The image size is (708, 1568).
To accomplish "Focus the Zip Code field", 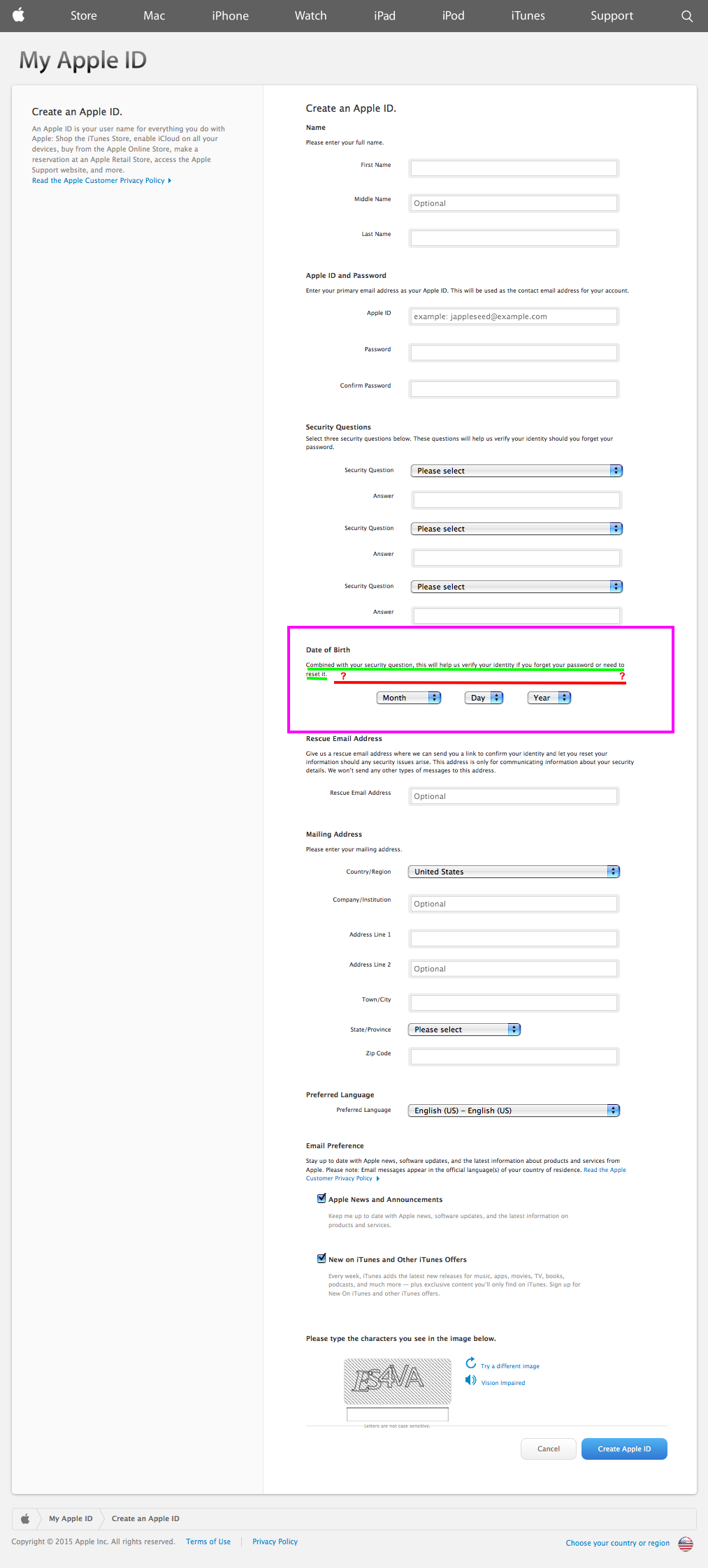I will click(514, 1057).
